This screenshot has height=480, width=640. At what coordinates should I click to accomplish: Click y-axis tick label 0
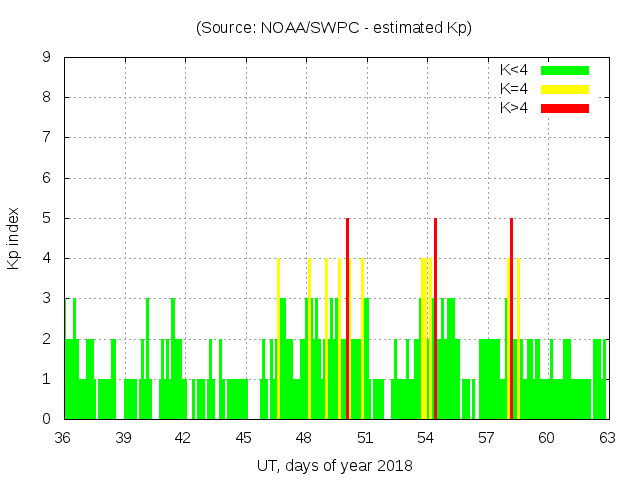[47, 419]
